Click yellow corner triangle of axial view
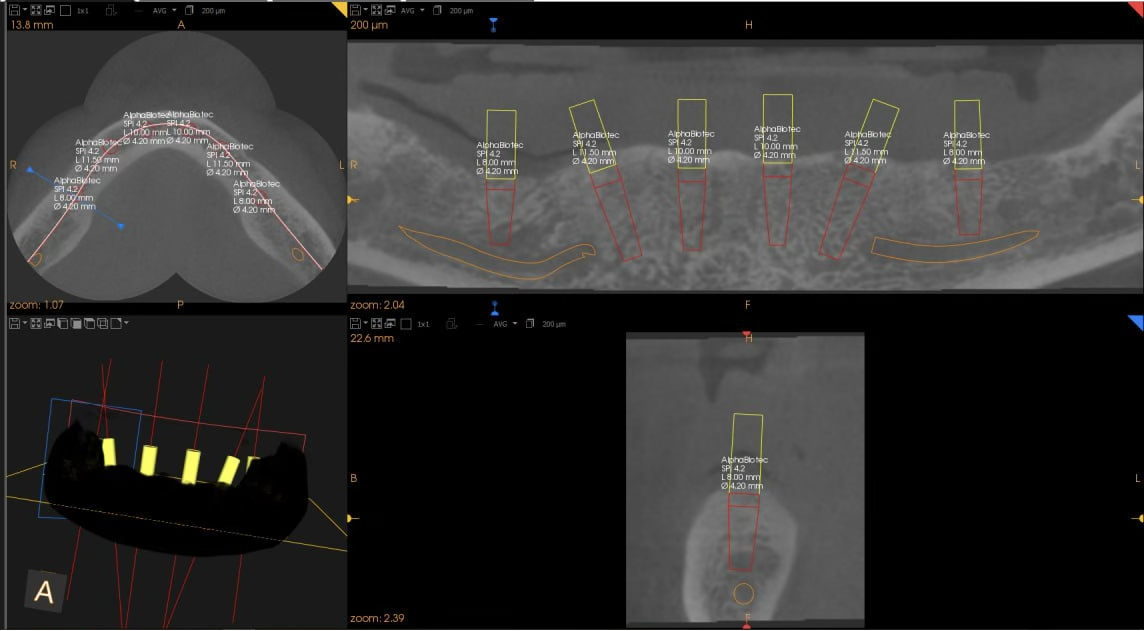The width and height of the screenshot is (1144, 631). pyautogui.click(x=341, y=7)
